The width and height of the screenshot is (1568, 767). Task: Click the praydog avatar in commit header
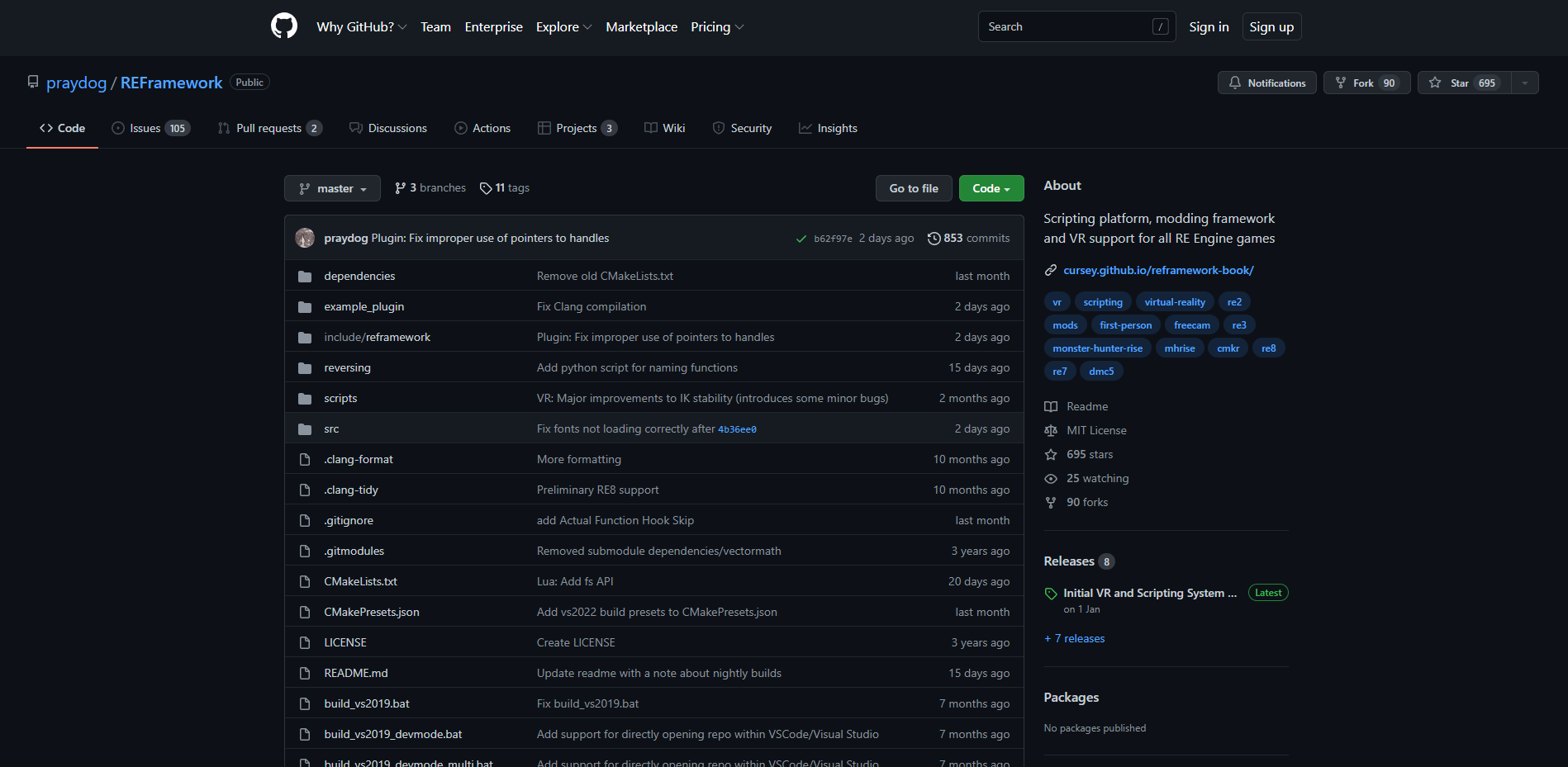pyautogui.click(x=305, y=238)
